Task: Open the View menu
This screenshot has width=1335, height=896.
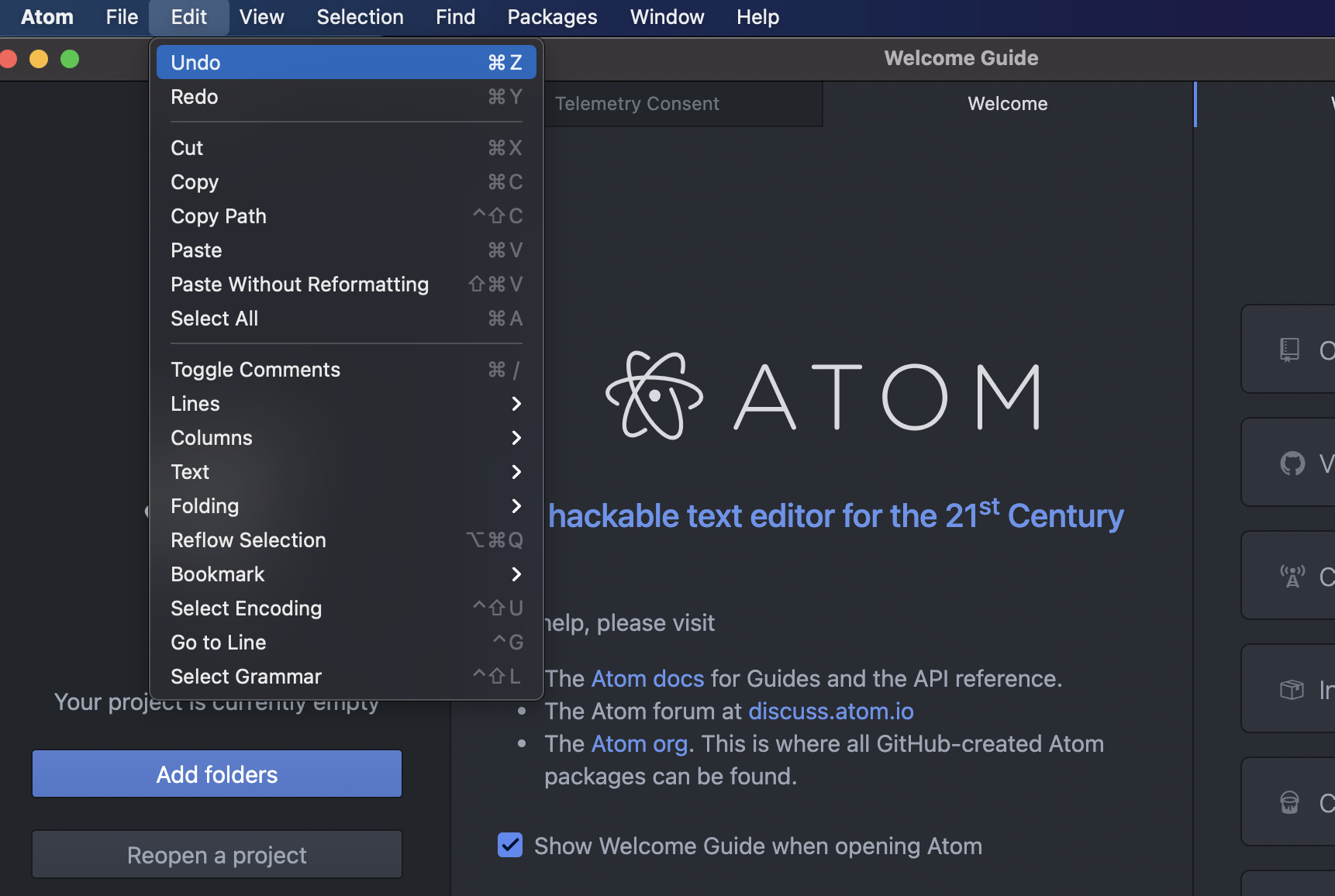Action: [261, 17]
